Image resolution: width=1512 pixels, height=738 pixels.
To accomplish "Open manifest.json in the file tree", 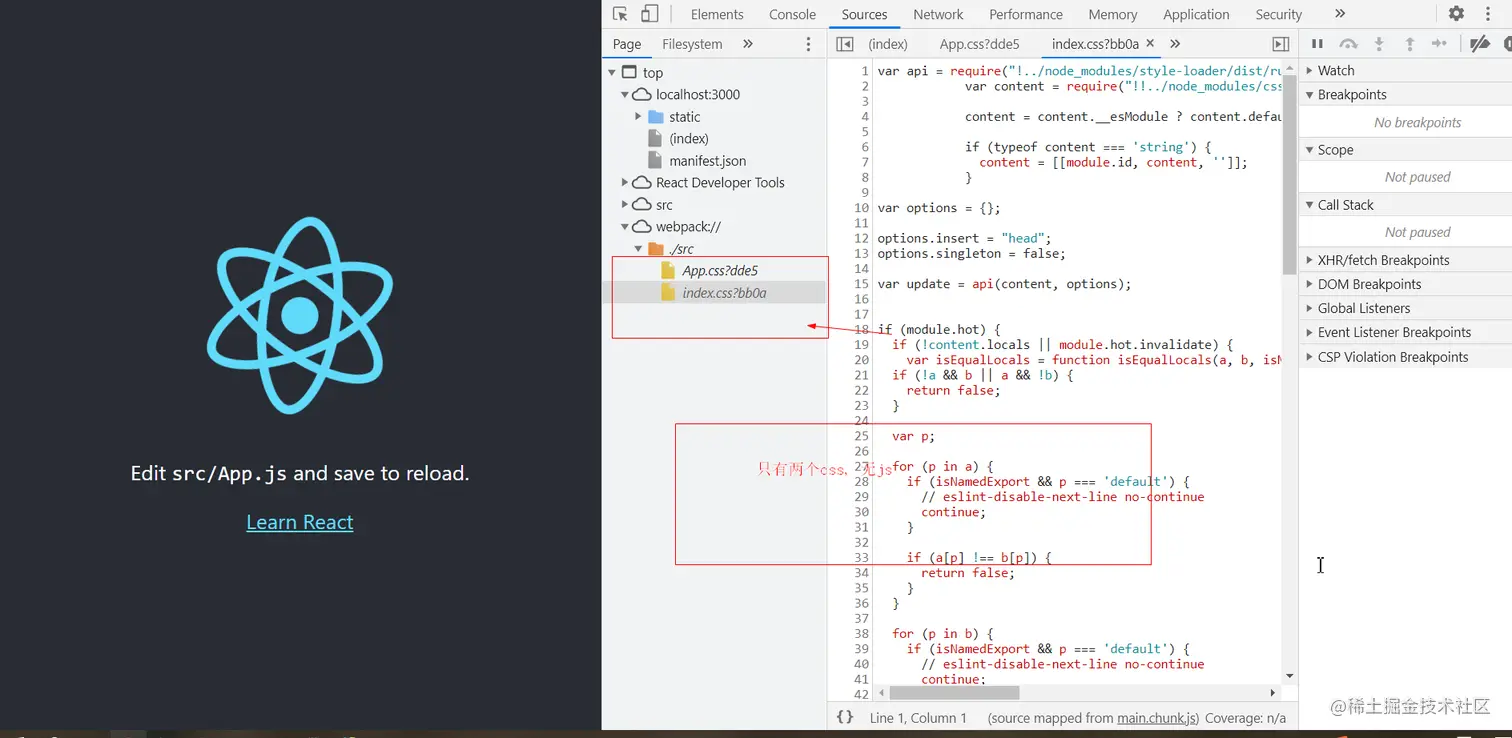I will click(708, 161).
